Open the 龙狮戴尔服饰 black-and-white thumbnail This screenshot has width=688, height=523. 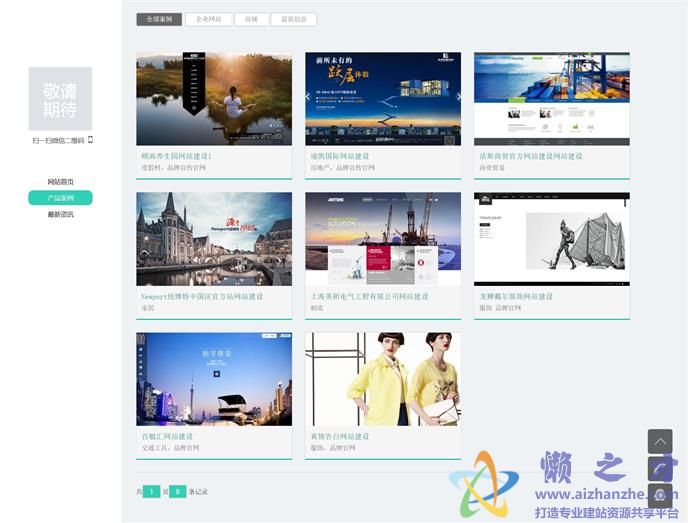pos(551,239)
